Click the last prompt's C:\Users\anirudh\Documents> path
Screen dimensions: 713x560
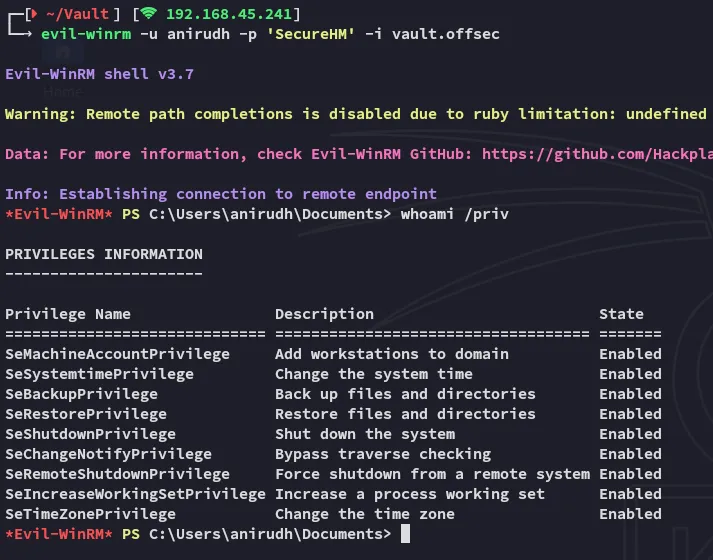pos(270,534)
